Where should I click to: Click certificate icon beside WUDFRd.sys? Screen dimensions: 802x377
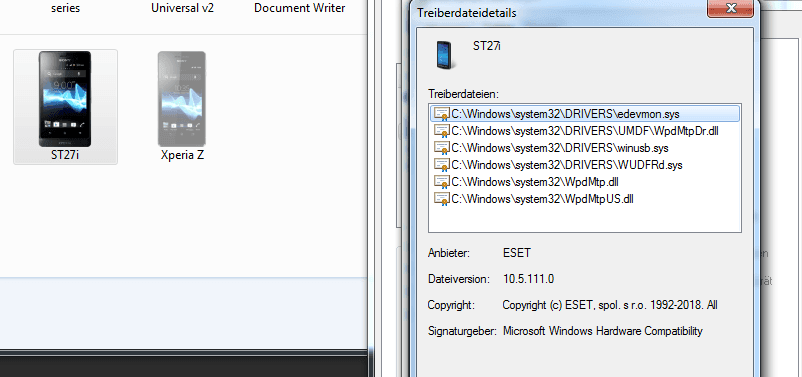pyautogui.click(x=441, y=165)
